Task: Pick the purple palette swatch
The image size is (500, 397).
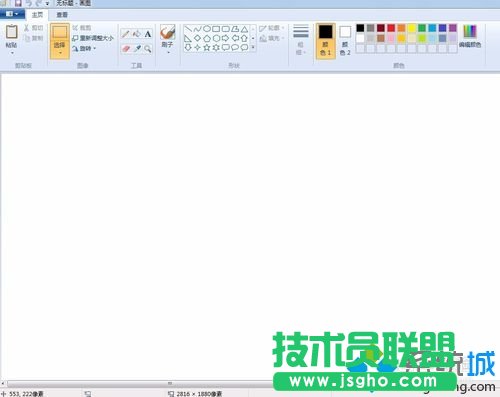Action: [x=453, y=28]
